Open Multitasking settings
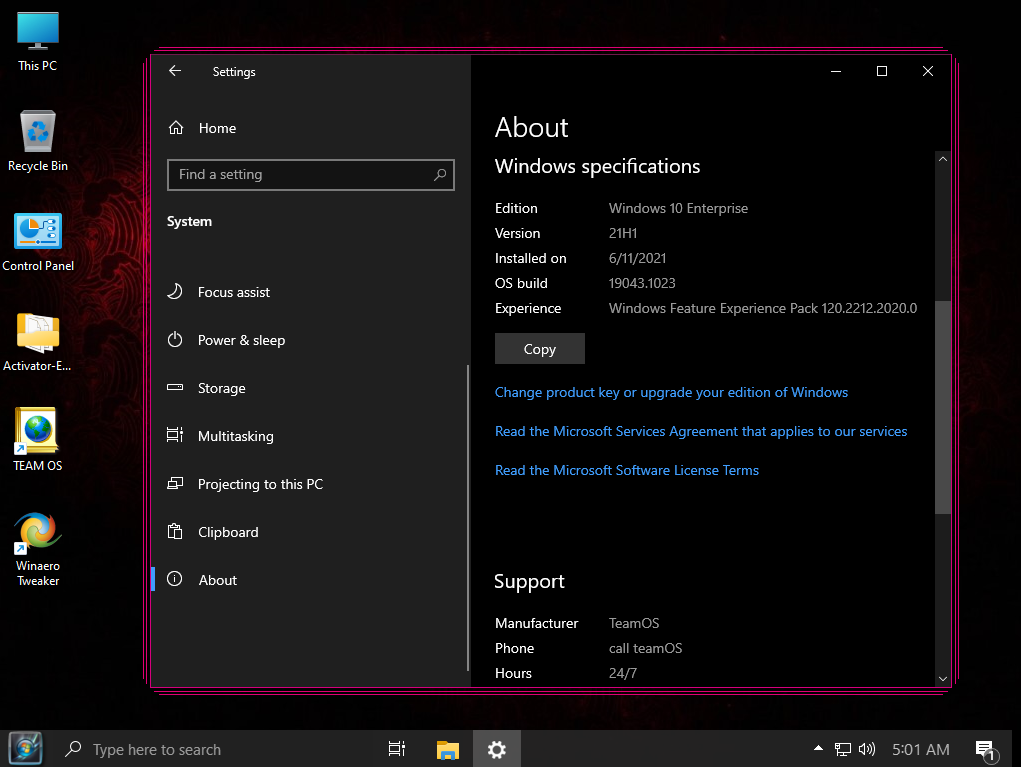The width and height of the screenshot is (1021, 767). [x=236, y=436]
